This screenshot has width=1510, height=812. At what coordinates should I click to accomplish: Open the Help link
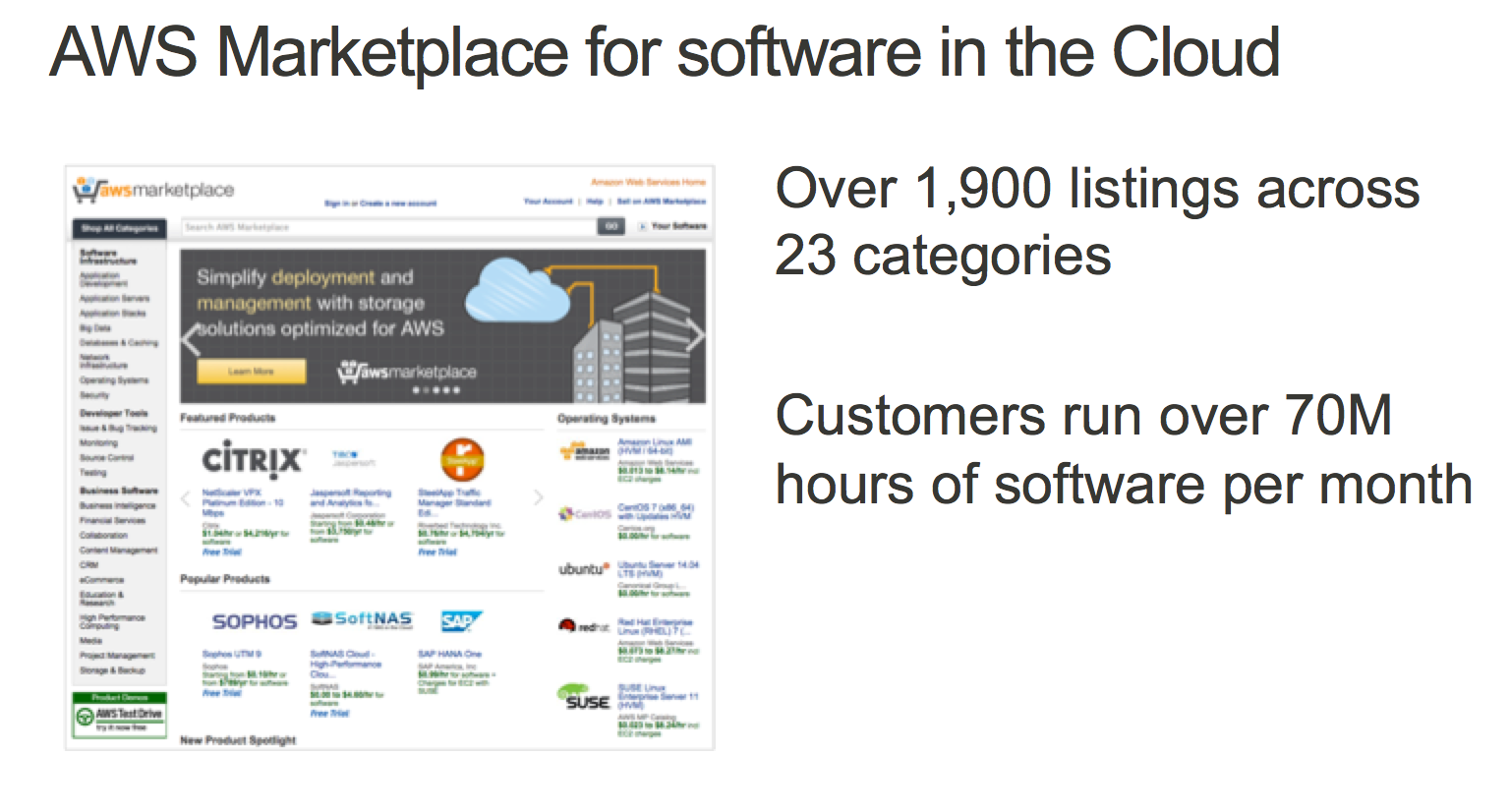pos(595,202)
